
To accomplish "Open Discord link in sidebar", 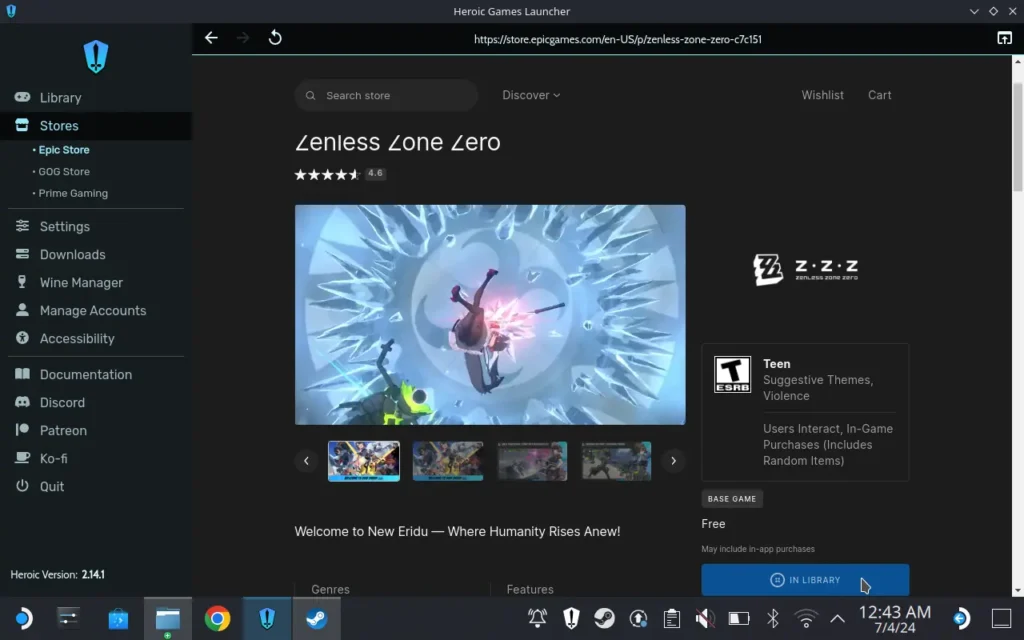I will (96, 402).
